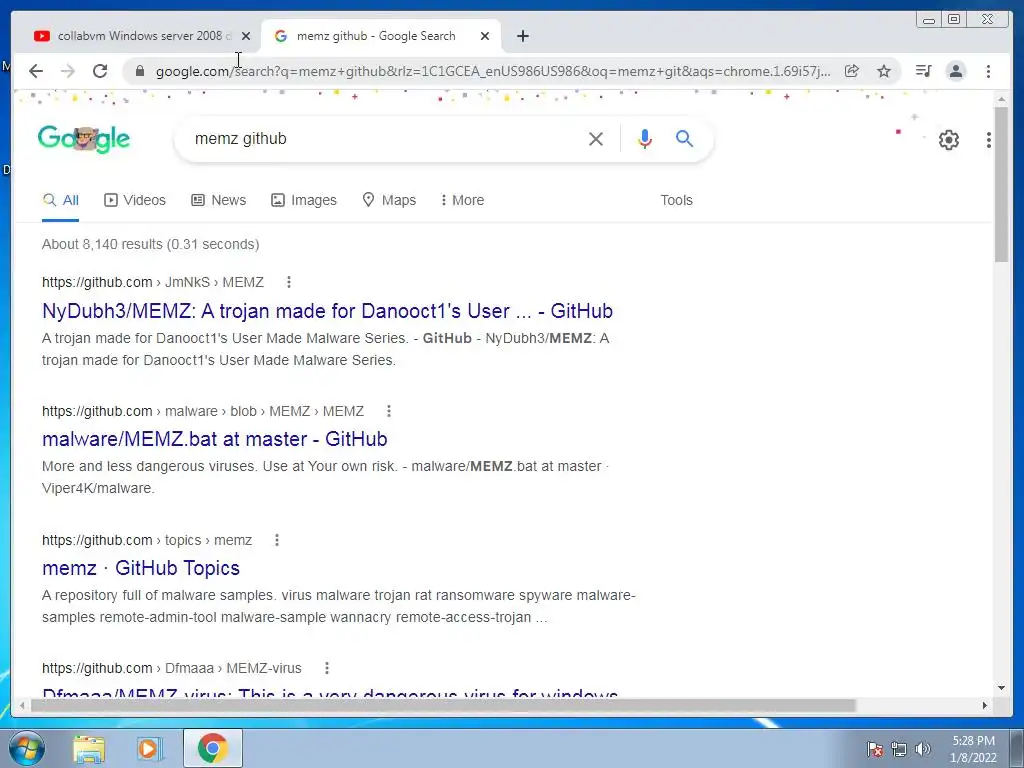1024x768 pixels.
Task: Open options for malware blob MEMZ result
Action: [389, 411]
